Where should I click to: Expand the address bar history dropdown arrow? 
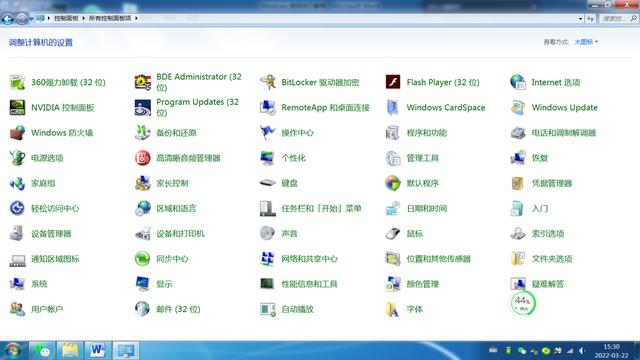(580, 18)
